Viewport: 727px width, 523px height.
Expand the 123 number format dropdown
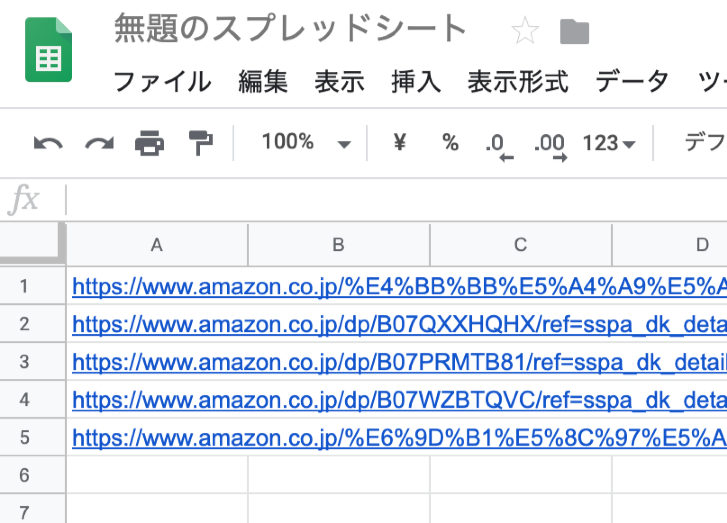click(608, 143)
